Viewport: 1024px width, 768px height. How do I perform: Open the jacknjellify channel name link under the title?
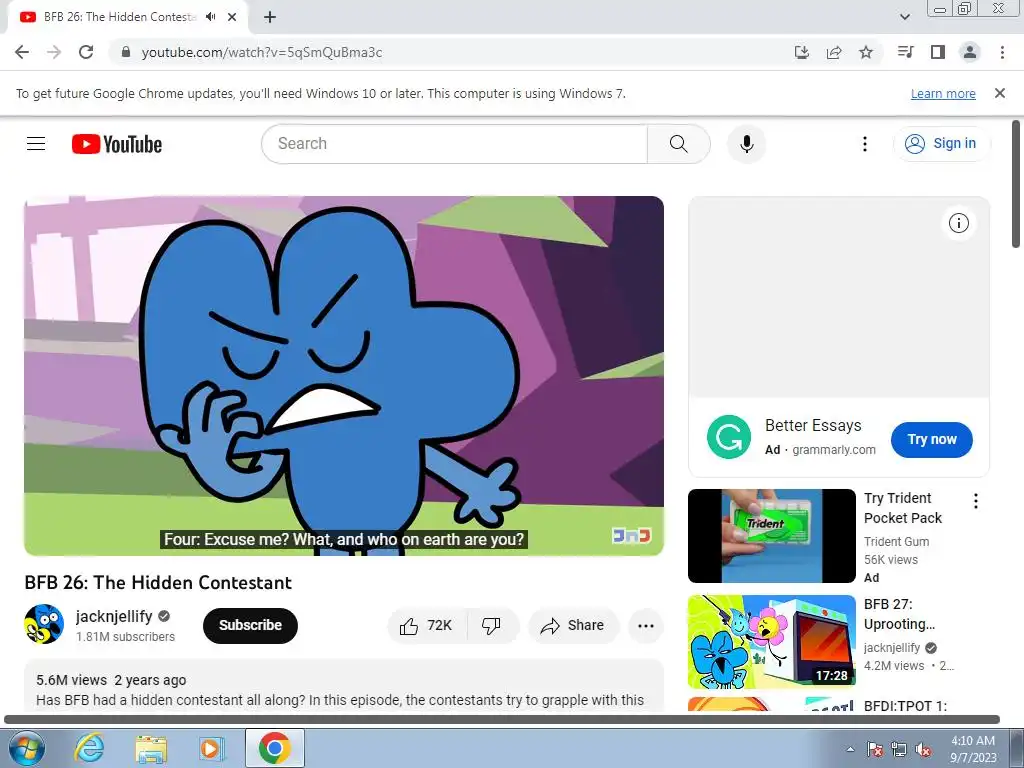pos(114,616)
